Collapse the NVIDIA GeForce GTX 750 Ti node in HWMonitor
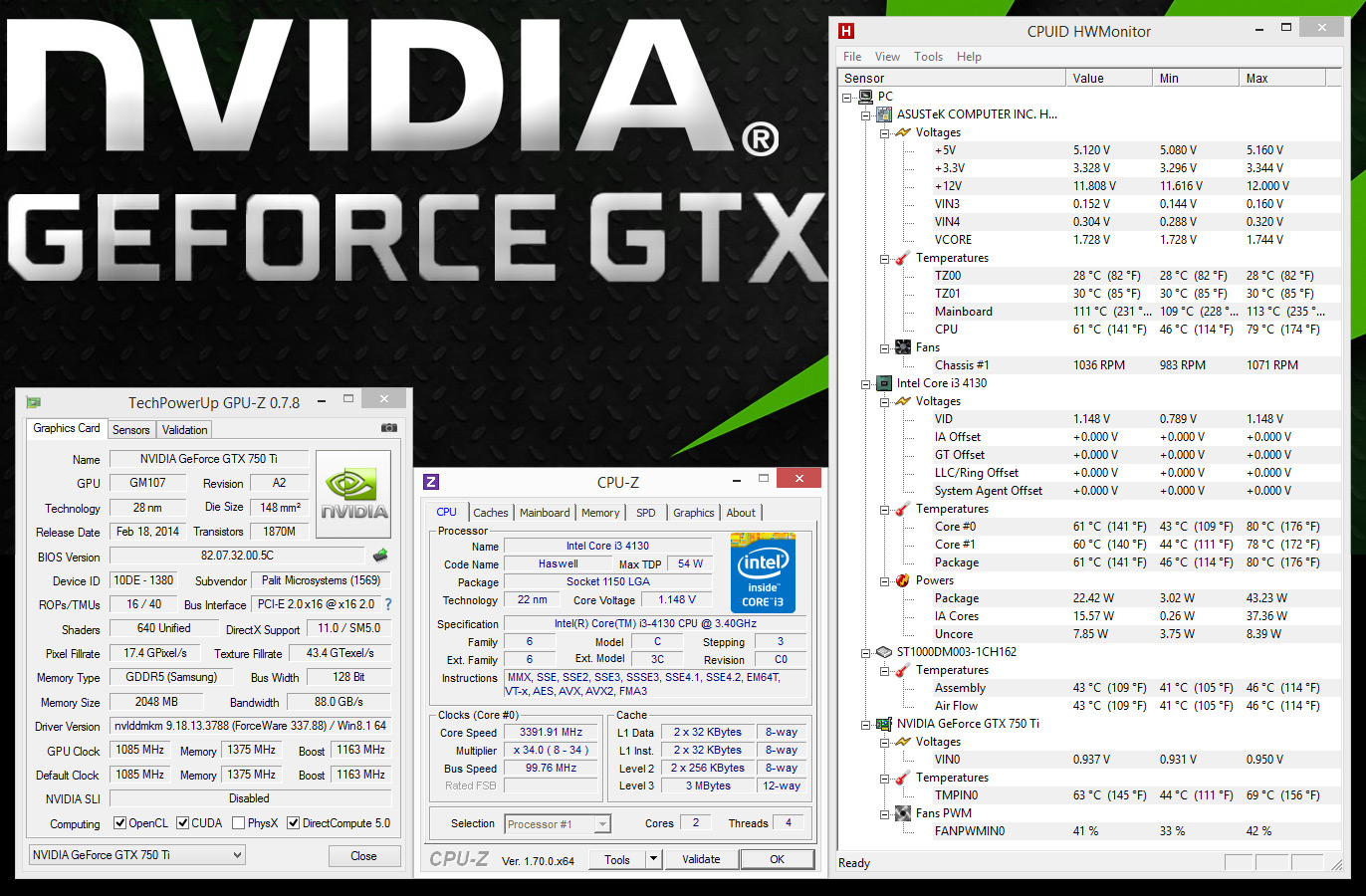This screenshot has height=896, width=1366. (x=865, y=724)
